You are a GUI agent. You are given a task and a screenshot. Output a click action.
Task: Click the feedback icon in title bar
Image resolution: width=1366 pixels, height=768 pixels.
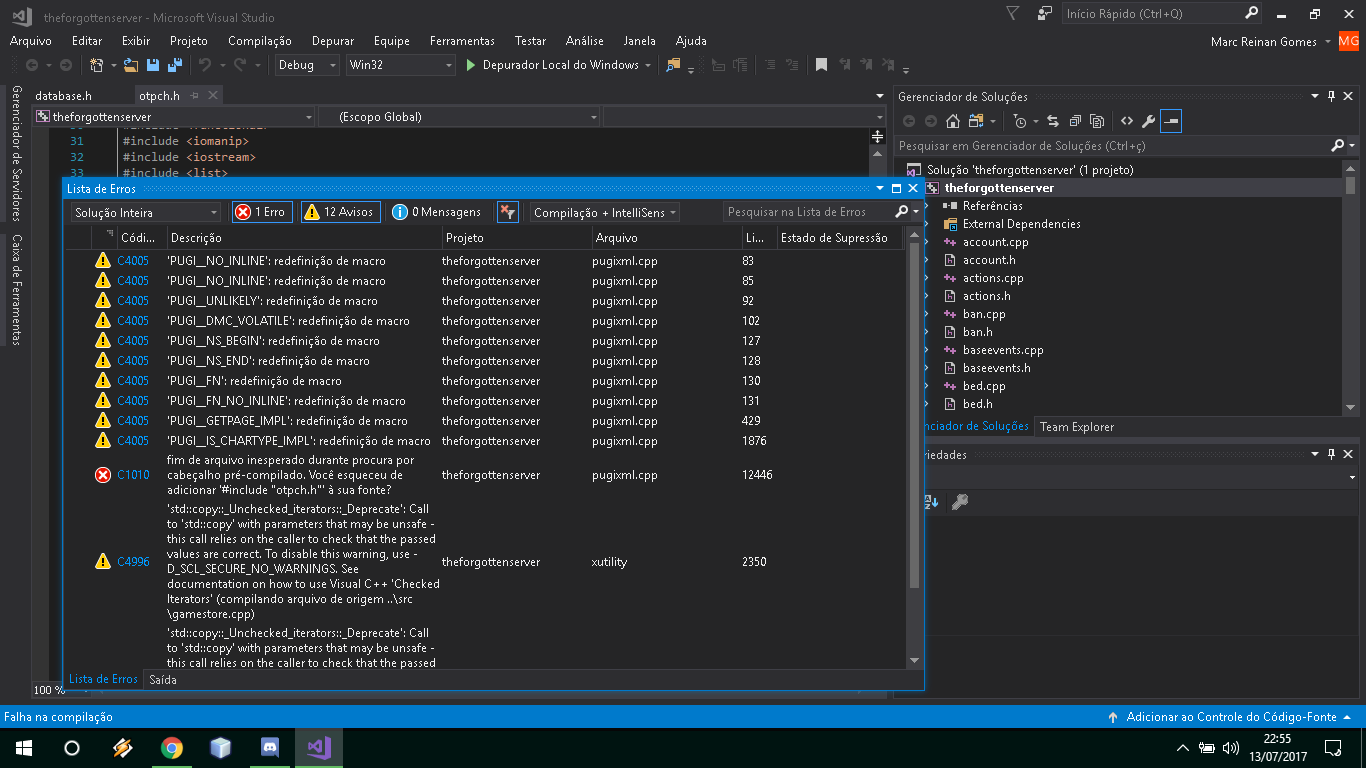[1045, 14]
